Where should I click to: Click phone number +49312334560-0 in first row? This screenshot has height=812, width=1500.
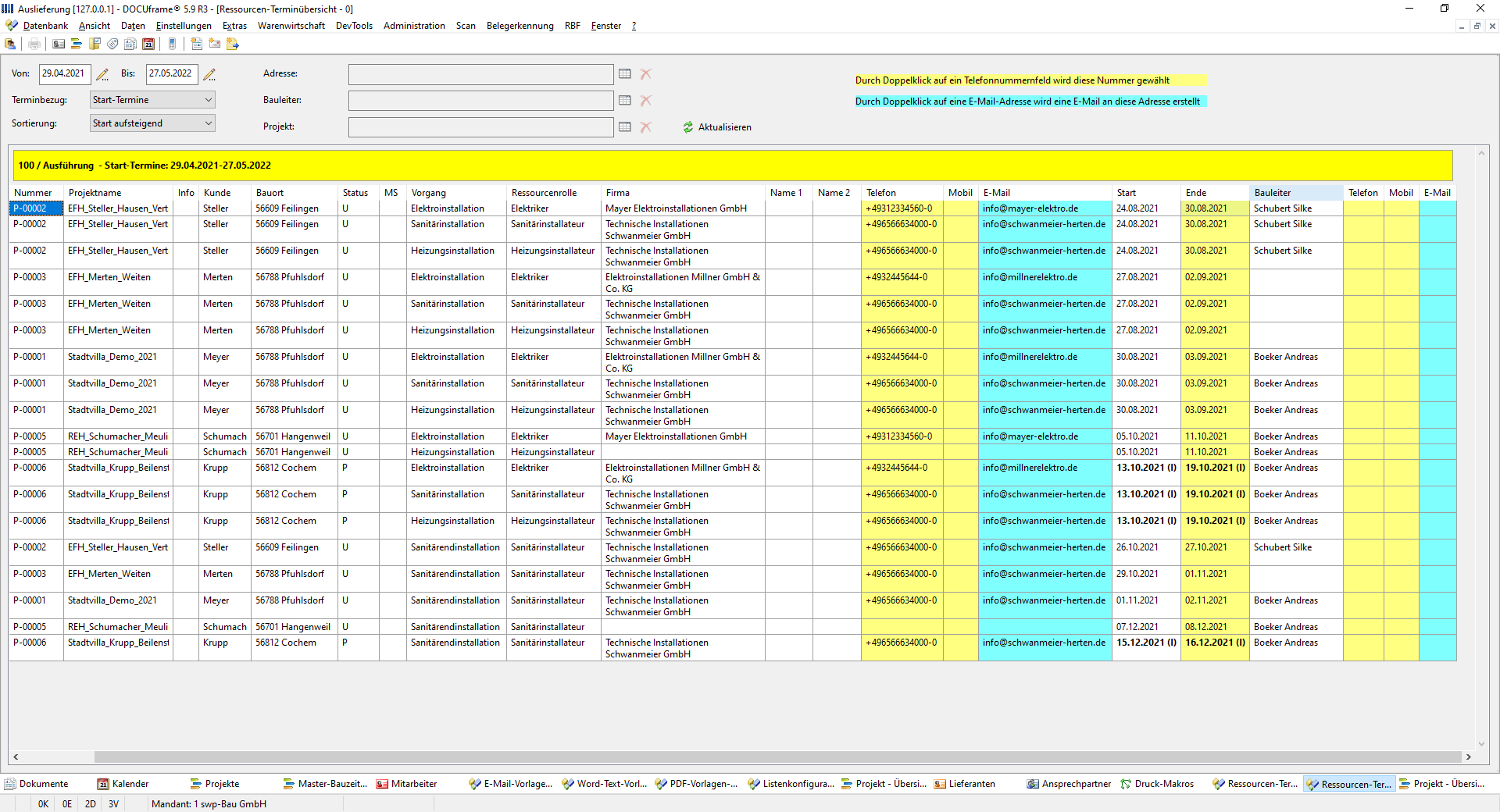(898, 208)
